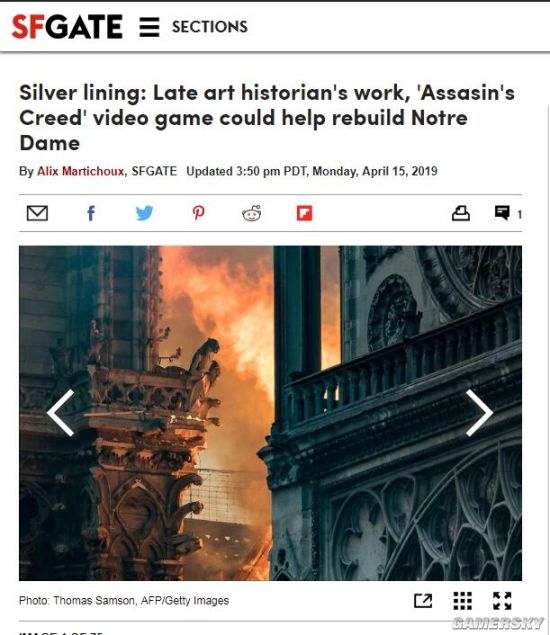
Task: Pin article on Pinterest
Action: [x=198, y=213]
